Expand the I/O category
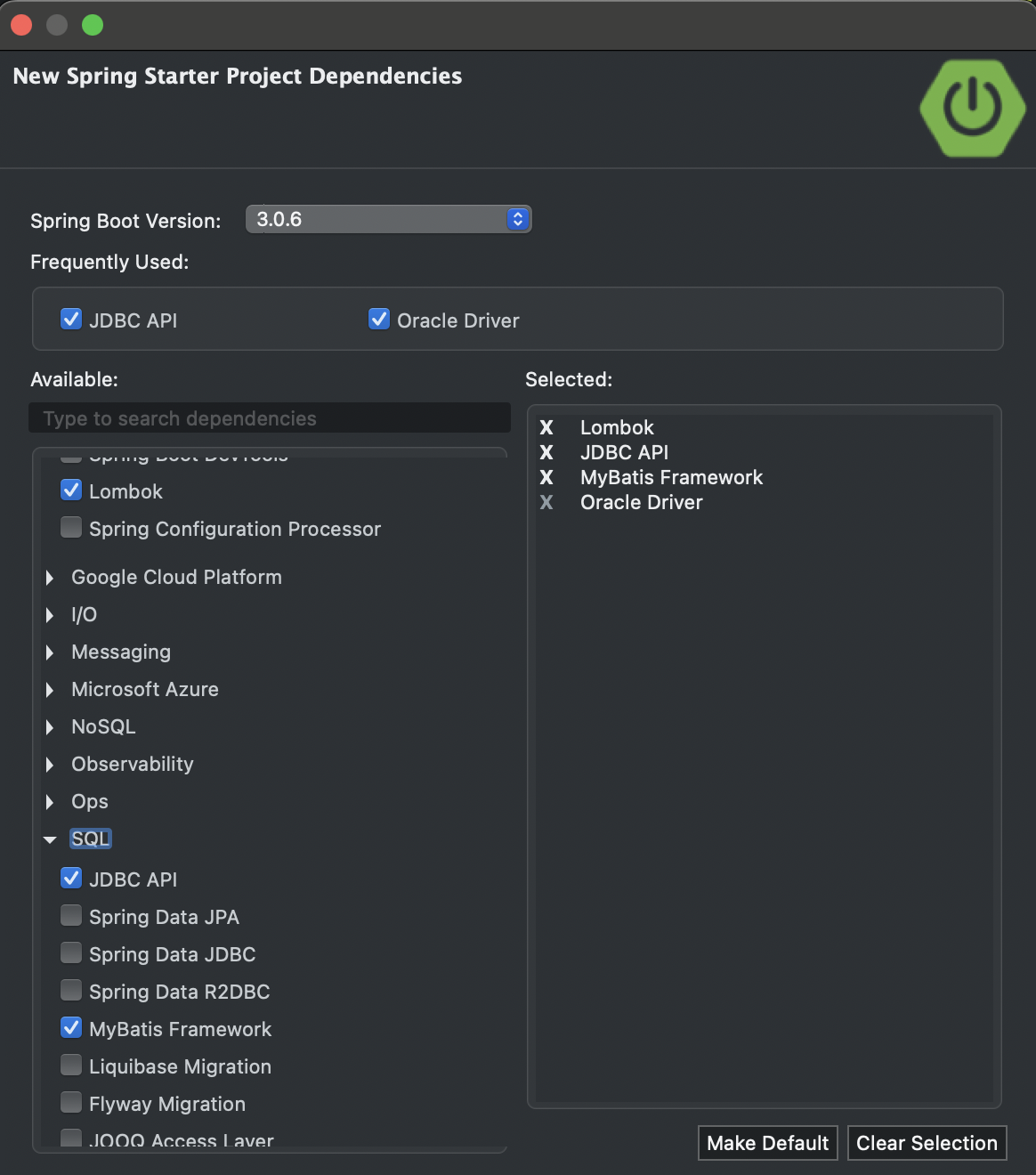Image resolution: width=1036 pixels, height=1175 pixels. pos(50,615)
